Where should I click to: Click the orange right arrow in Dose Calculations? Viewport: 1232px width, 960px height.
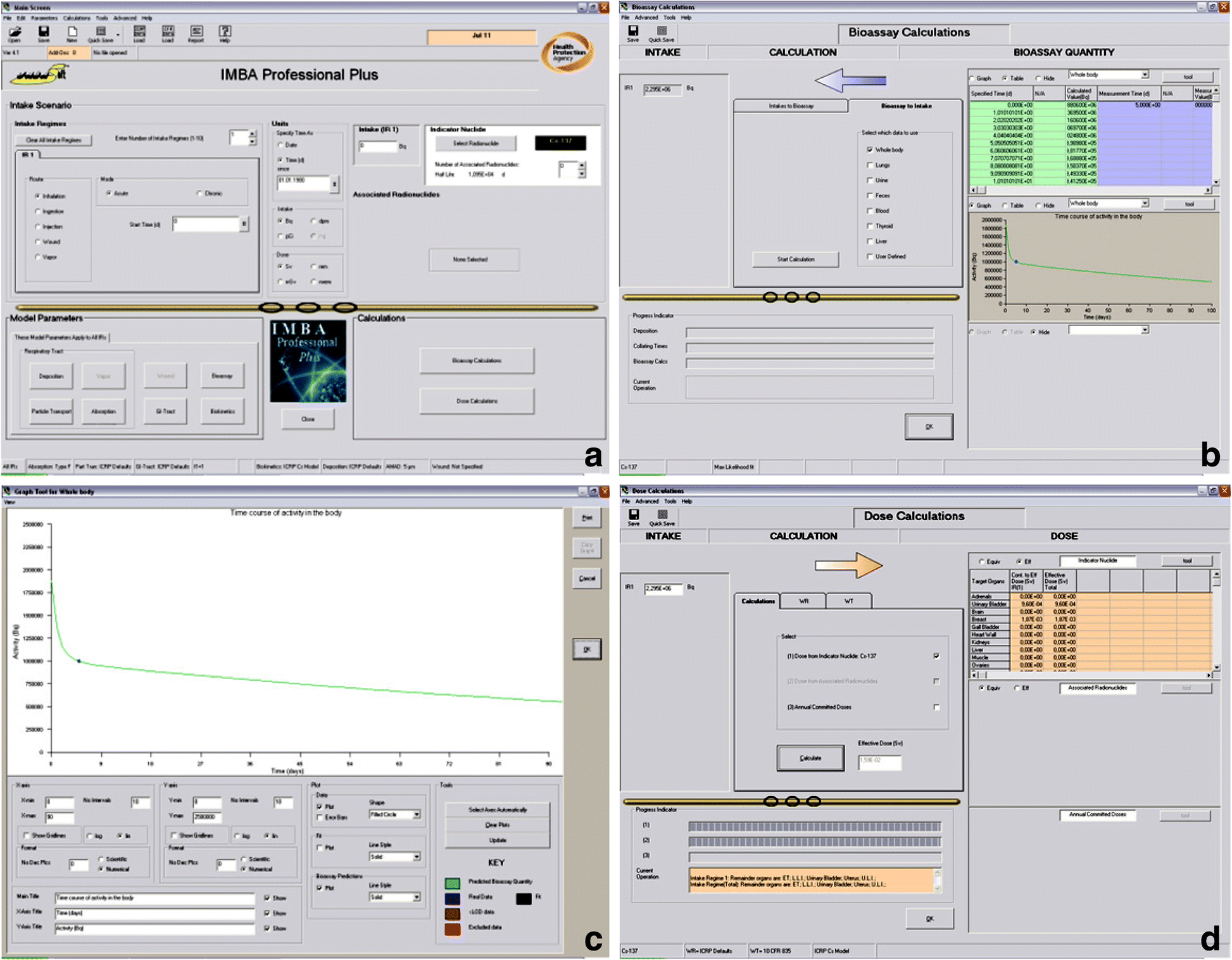pos(848,564)
